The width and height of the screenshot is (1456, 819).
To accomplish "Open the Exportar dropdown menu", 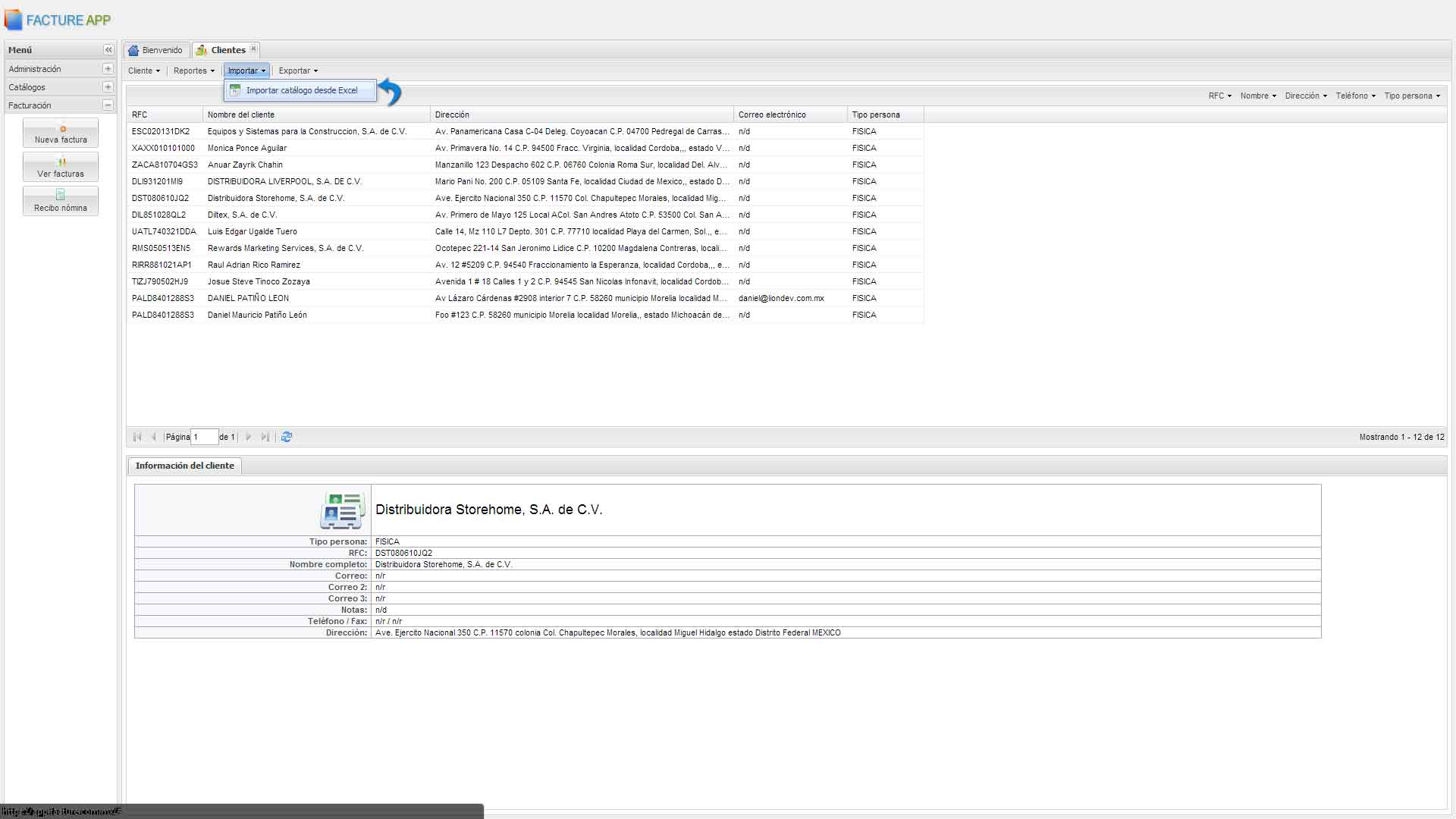I will 298,71.
